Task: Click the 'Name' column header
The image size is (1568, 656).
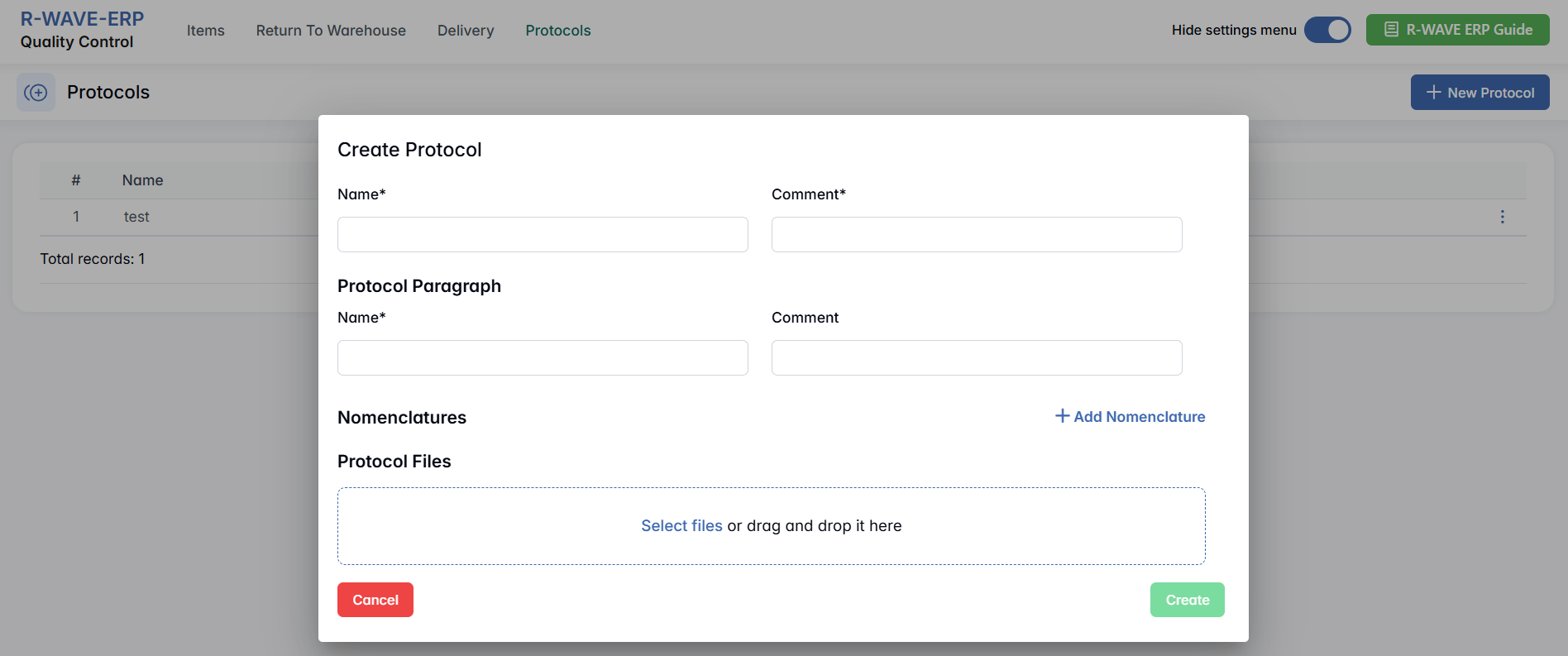Action: pos(143,180)
